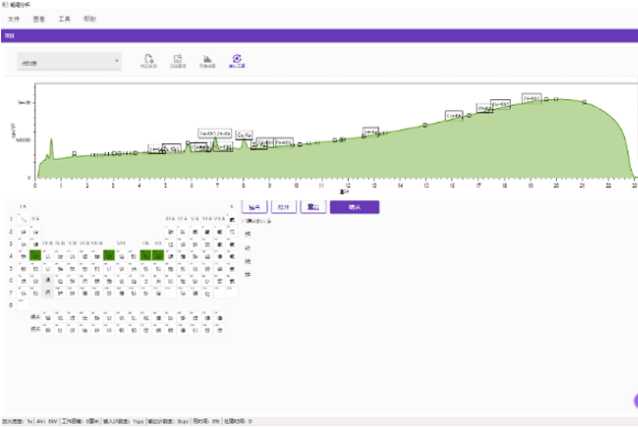Open the 查看 (View) menu
This screenshot has width=638, height=427.
[x=39, y=19]
